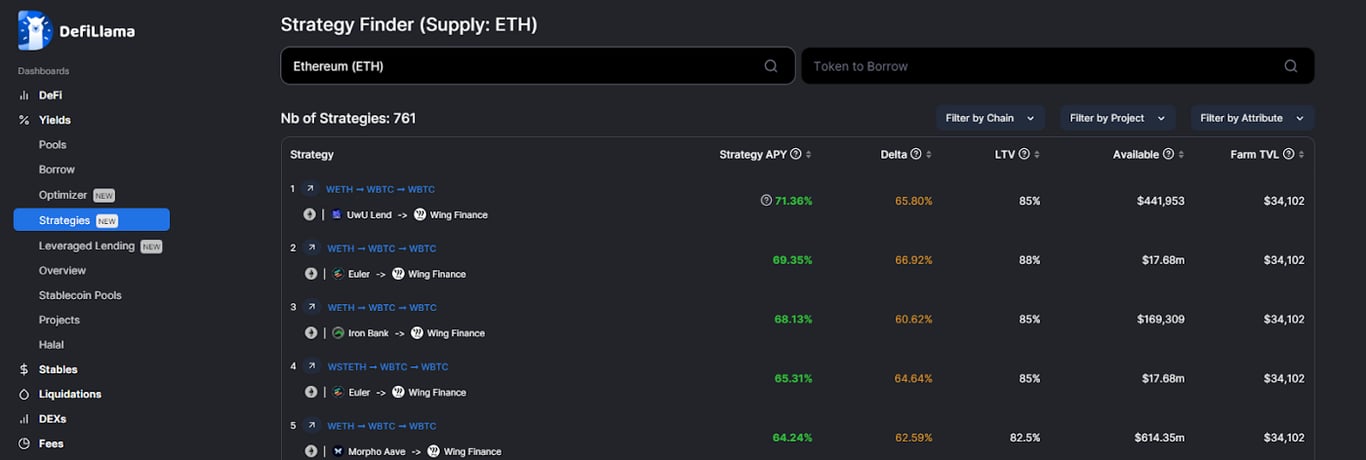Open Leveraged Lending page
This screenshot has width=1366, height=460.
coord(87,246)
